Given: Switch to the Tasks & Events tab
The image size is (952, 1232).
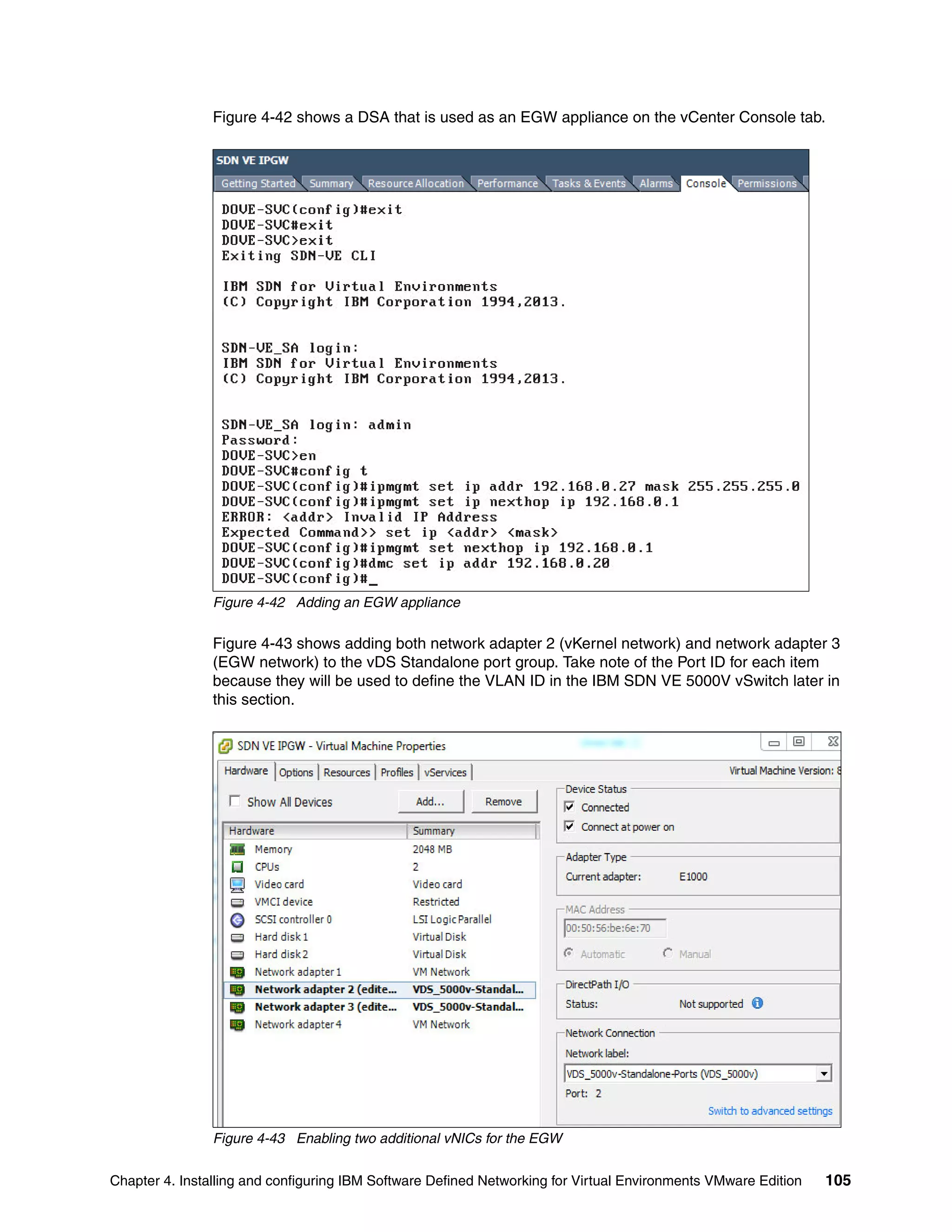Looking at the screenshot, I should (x=589, y=183).
